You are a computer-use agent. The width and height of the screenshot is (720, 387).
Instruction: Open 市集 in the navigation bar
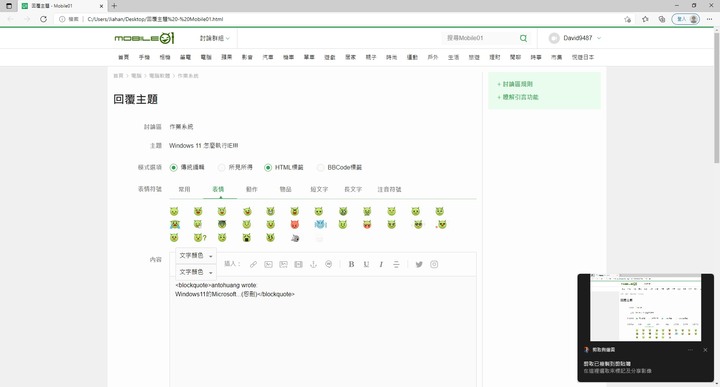click(x=557, y=57)
